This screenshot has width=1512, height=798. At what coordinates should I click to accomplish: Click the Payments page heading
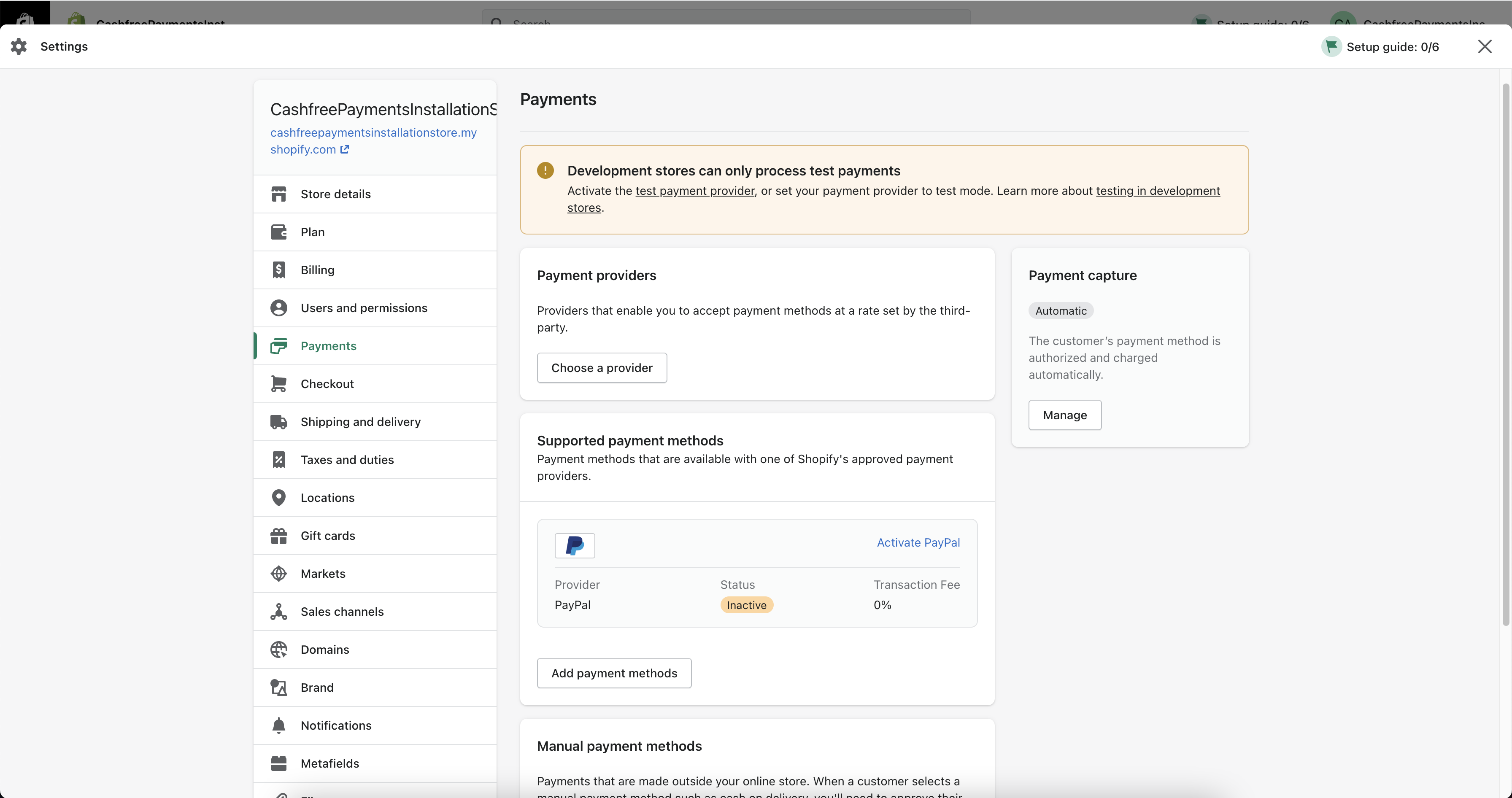click(x=558, y=99)
